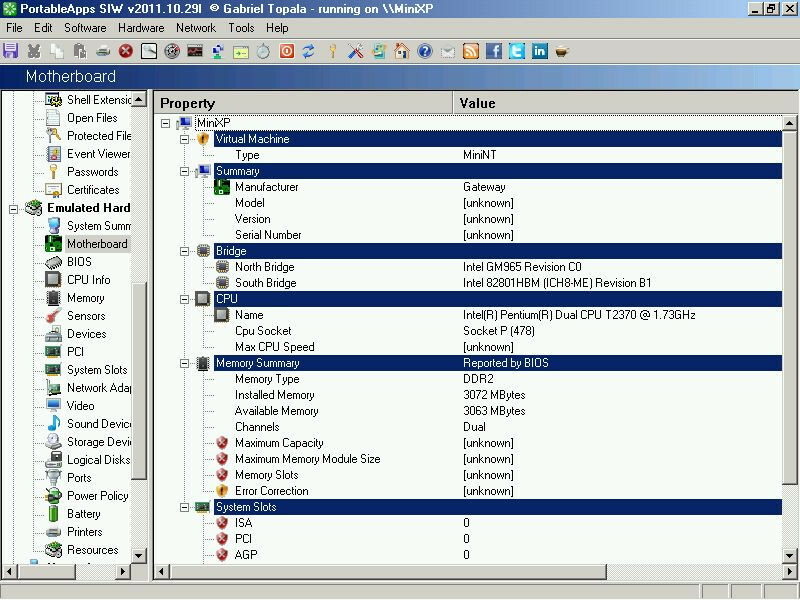The width and height of the screenshot is (800, 600).
Task: Collapse the Virtual Machine section
Action: click(x=185, y=139)
